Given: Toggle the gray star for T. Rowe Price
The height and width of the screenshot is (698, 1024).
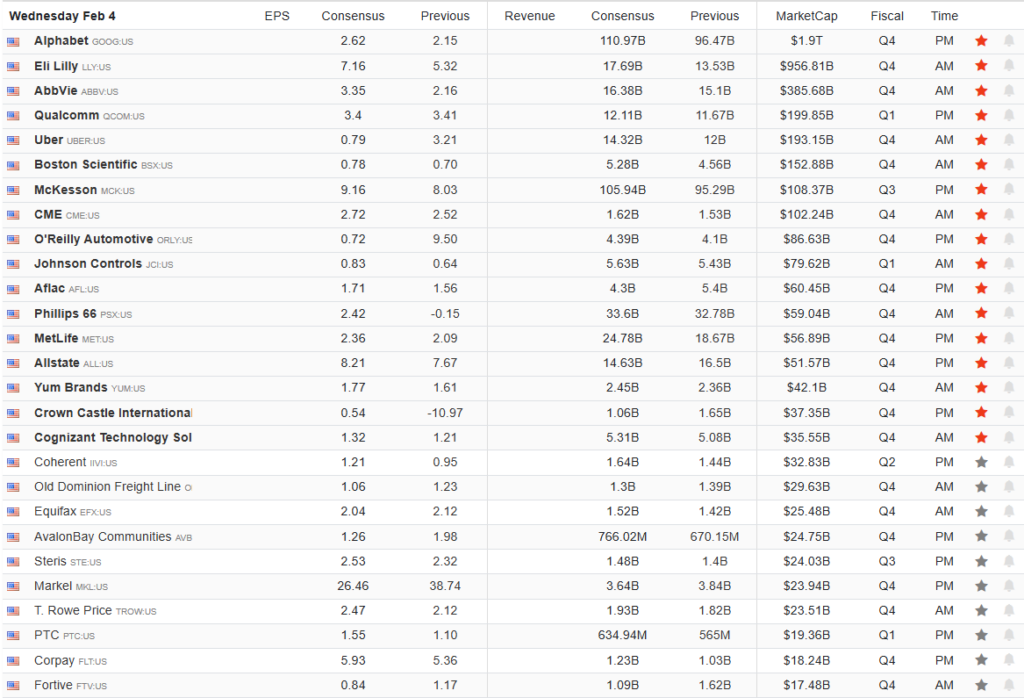Looking at the screenshot, I should click(981, 611).
